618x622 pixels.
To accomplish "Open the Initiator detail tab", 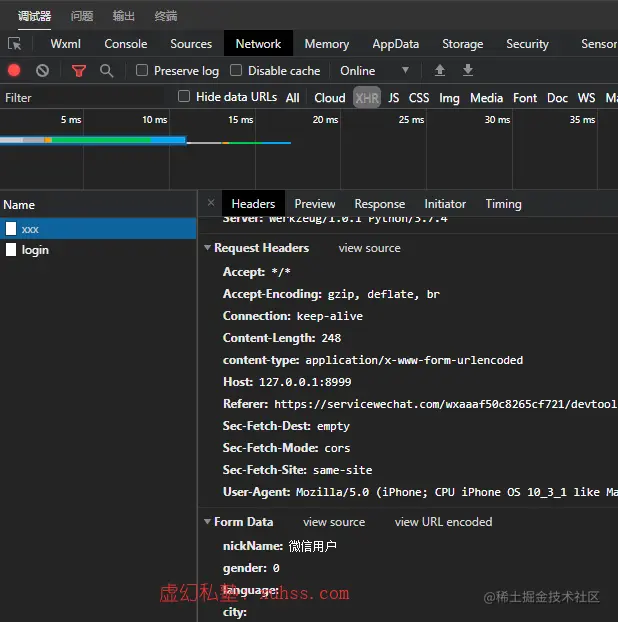I will coord(445,203).
